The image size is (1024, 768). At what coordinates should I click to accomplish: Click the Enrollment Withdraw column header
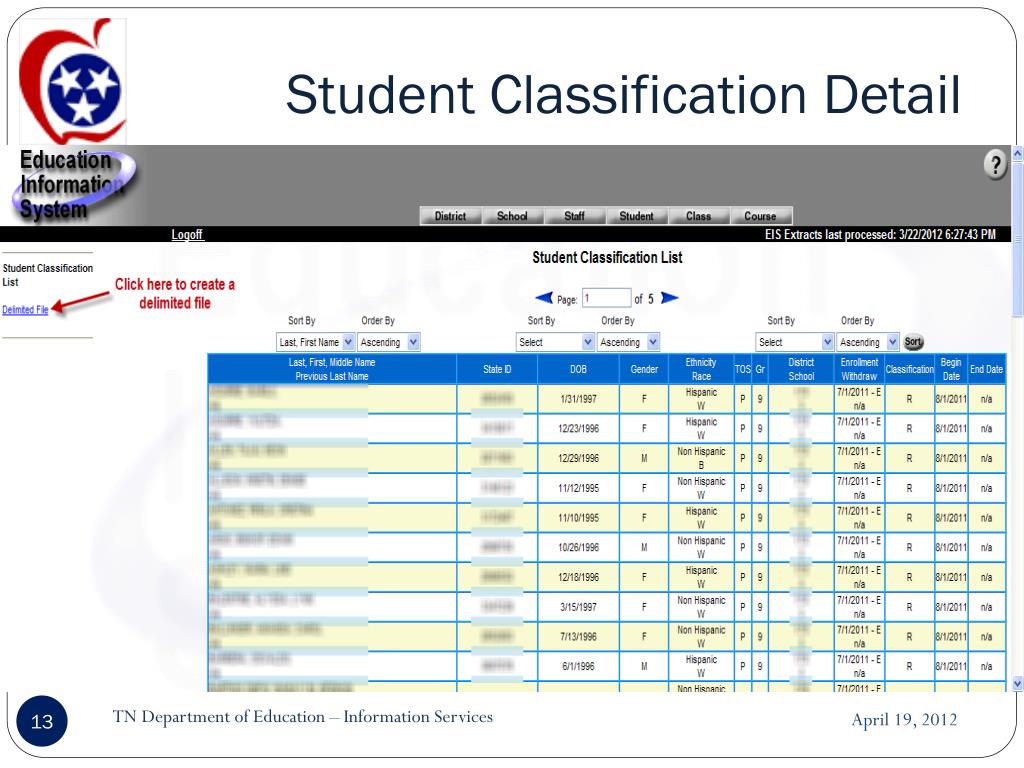click(x=859, y=369)
